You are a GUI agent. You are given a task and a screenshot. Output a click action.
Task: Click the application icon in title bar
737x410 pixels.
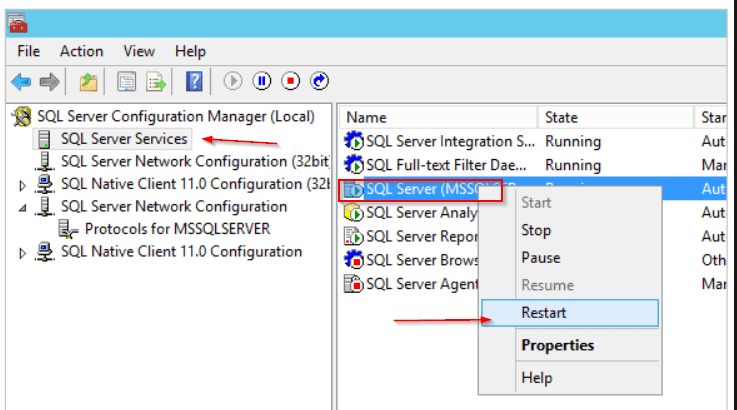click(18, 23)
